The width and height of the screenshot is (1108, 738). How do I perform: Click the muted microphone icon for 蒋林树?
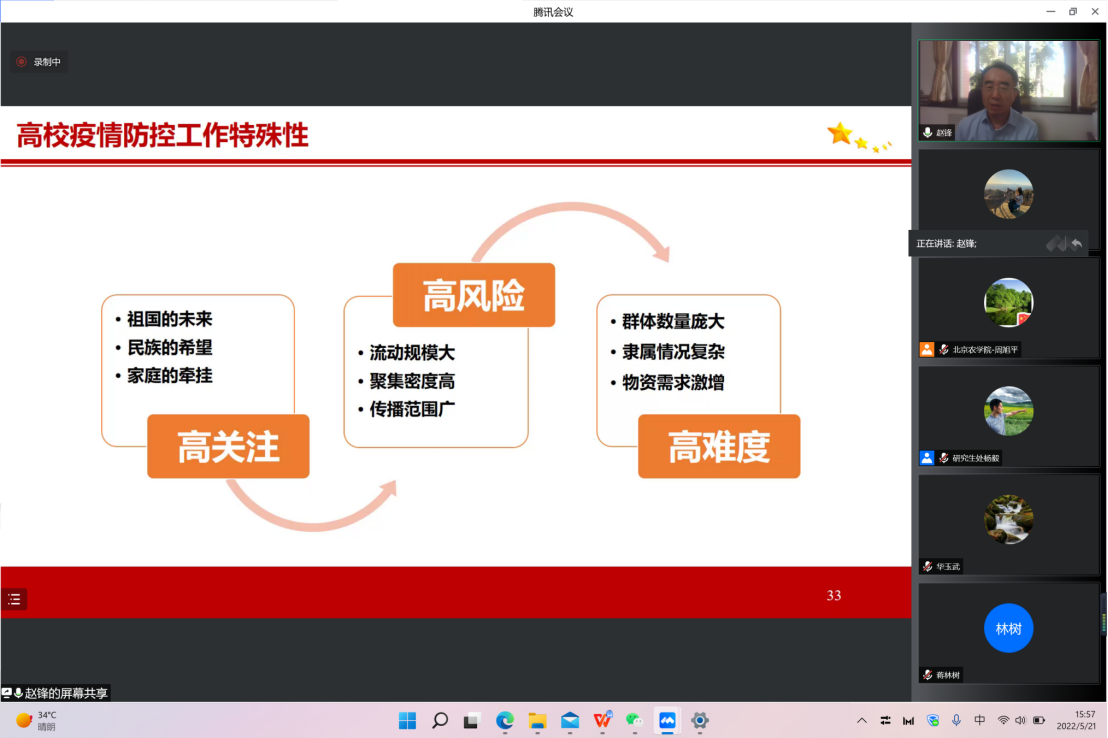928,675
